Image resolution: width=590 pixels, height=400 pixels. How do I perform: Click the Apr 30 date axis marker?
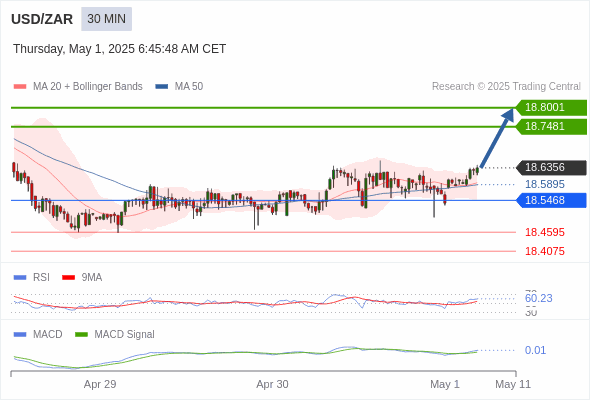272,384
